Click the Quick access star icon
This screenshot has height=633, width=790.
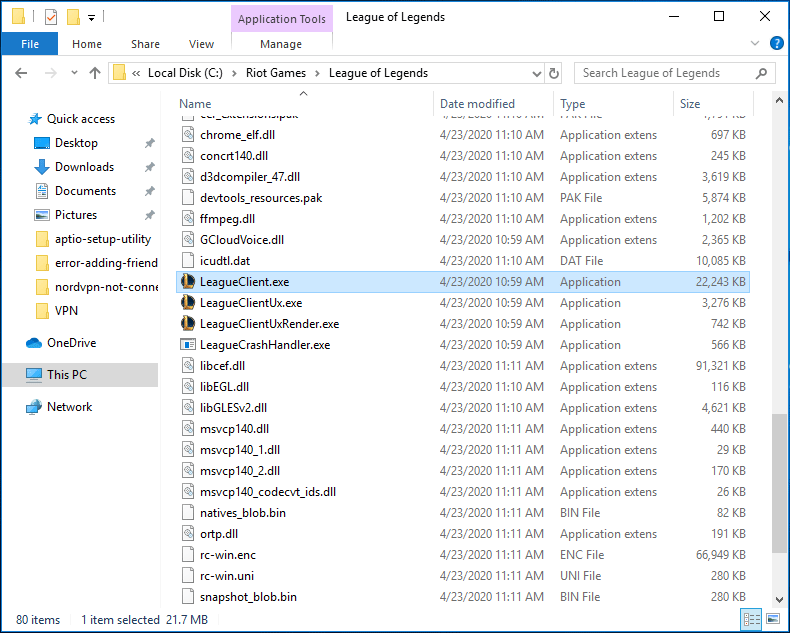point(35,119)
